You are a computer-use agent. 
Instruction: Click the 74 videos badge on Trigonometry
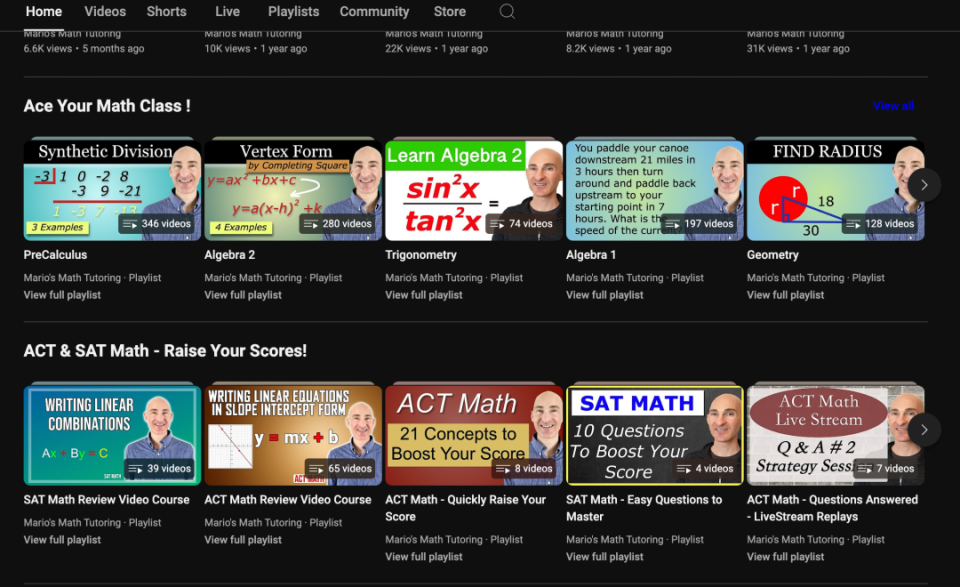[x=521, y=224]
